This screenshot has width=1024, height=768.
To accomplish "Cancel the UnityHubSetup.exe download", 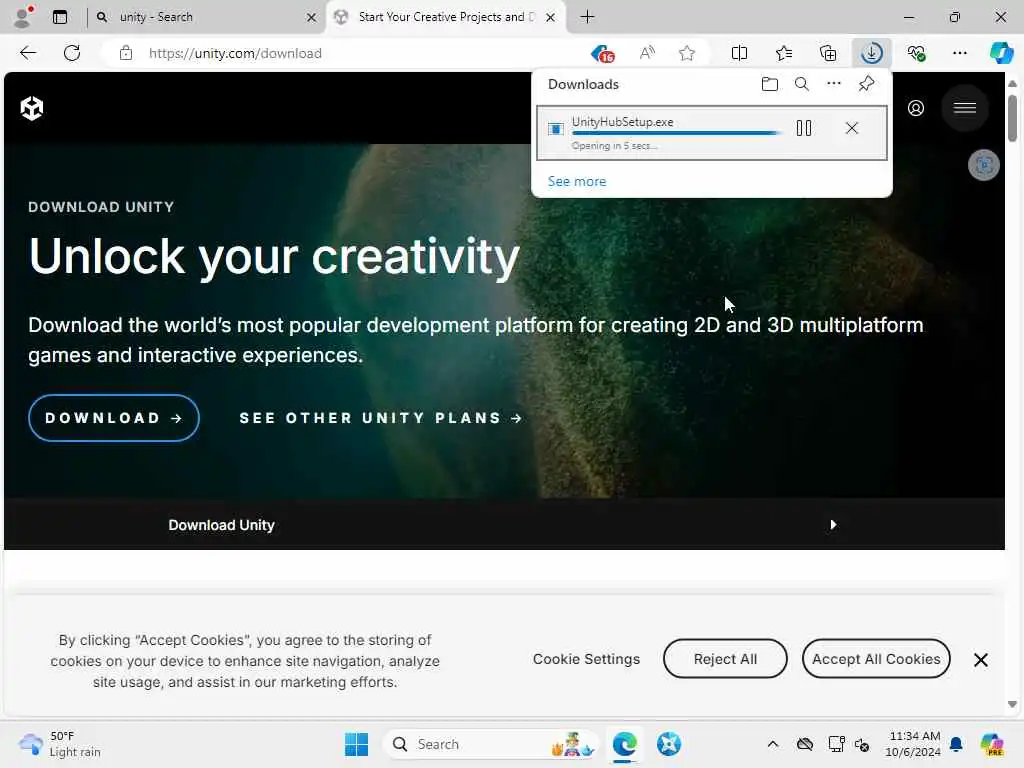I will click(852, 128).
